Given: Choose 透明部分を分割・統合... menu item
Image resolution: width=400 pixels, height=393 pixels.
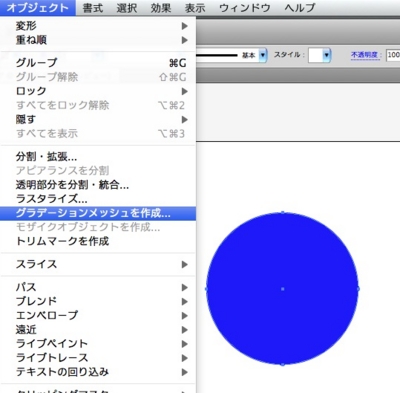Looking at the screenshot, I should tap(98, 185).
